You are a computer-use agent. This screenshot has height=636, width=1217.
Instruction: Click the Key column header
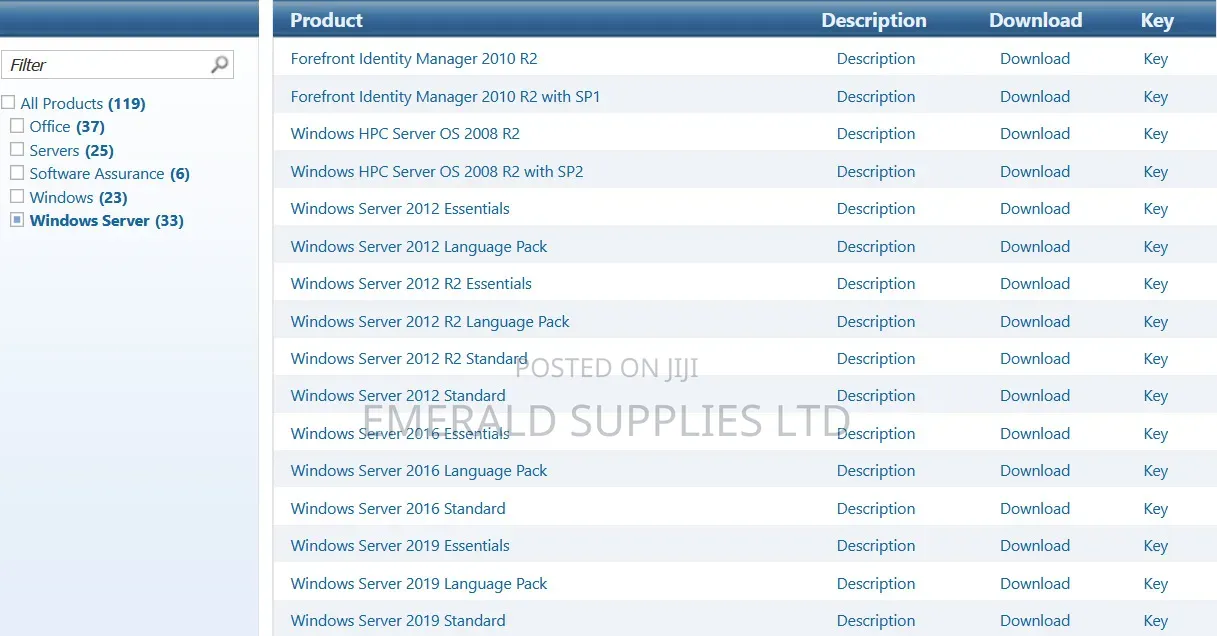pos(1157,20)
